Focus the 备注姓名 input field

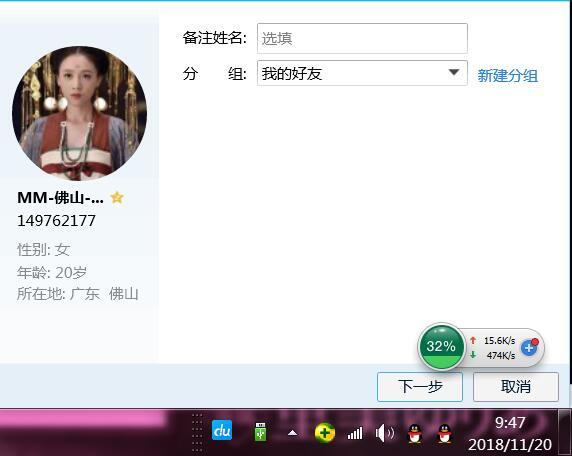[x=362, y=38]
